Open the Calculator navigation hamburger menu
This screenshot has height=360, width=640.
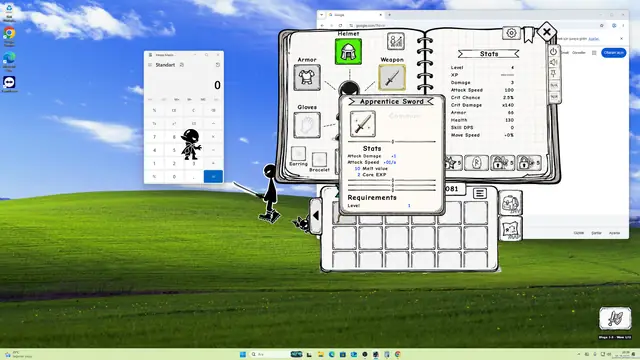[150, 65]
